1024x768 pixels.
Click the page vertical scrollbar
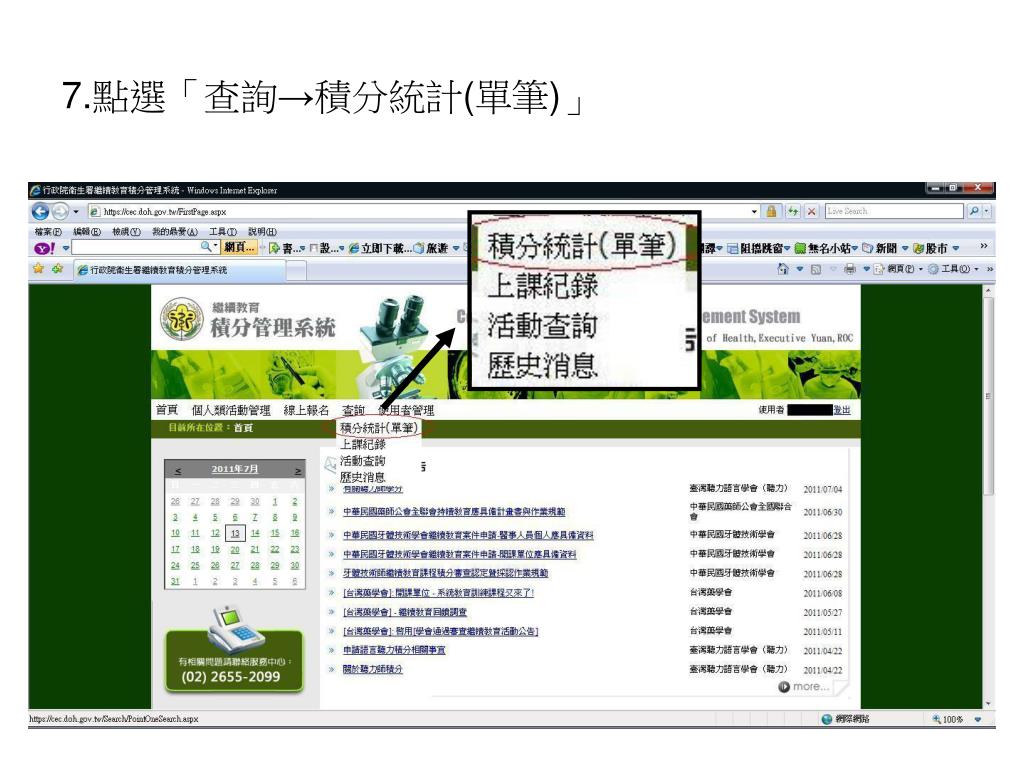988,496
